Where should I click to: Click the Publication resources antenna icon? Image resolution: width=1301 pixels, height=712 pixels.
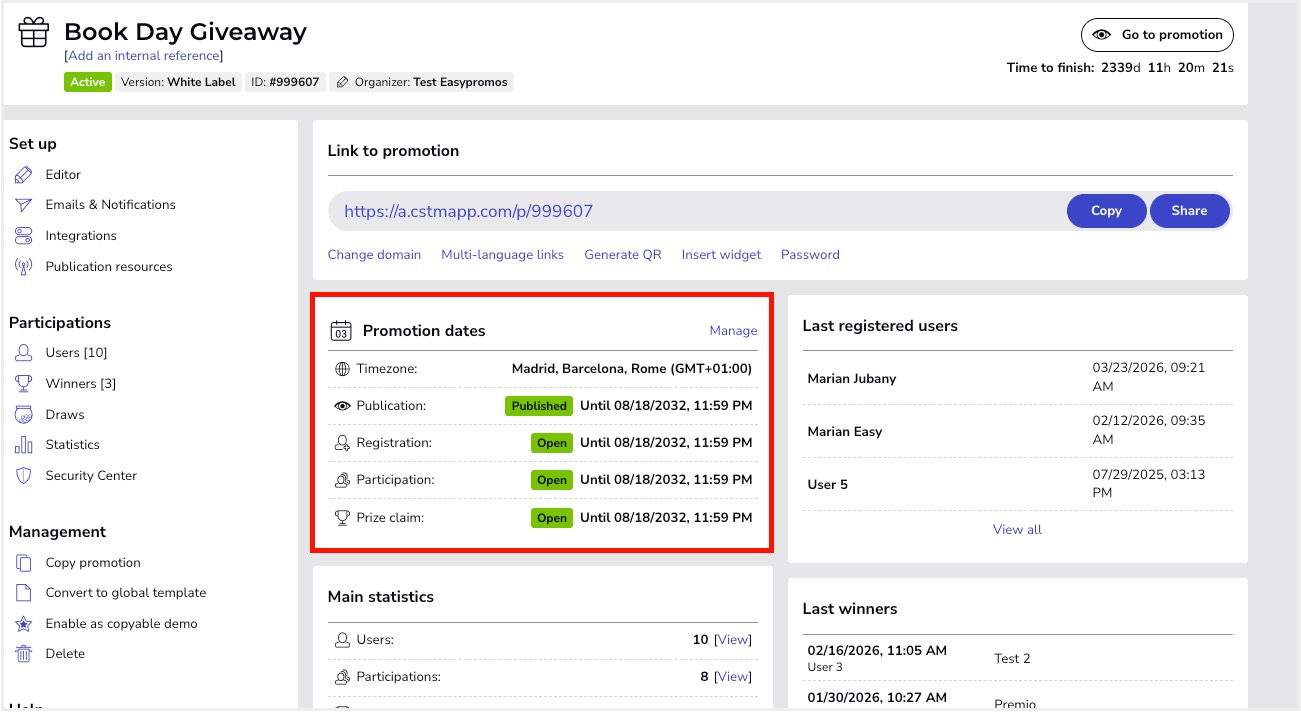pos(24,267)
